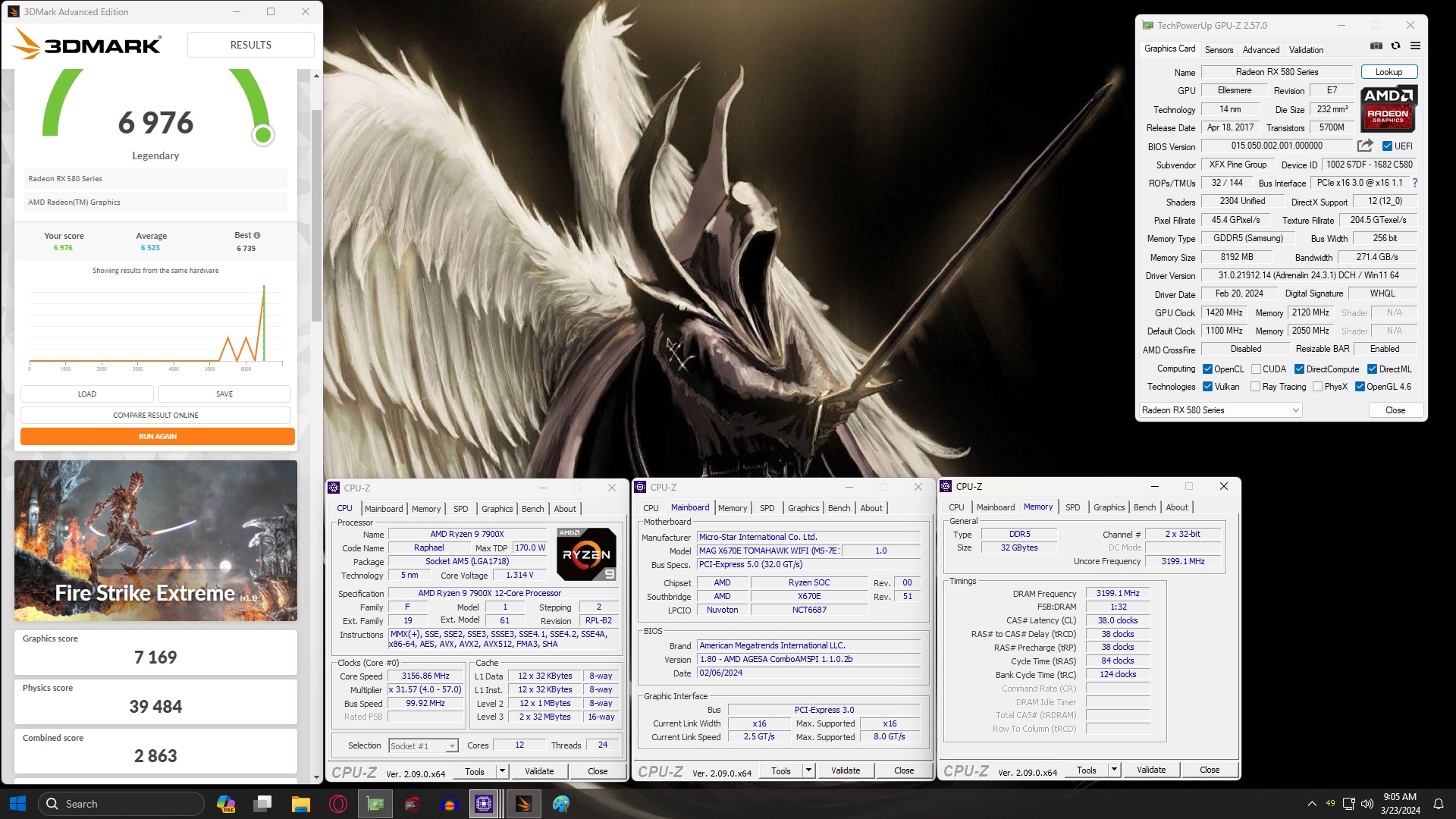Switch to 3DMark via its taskbar icon

[523, 804]
